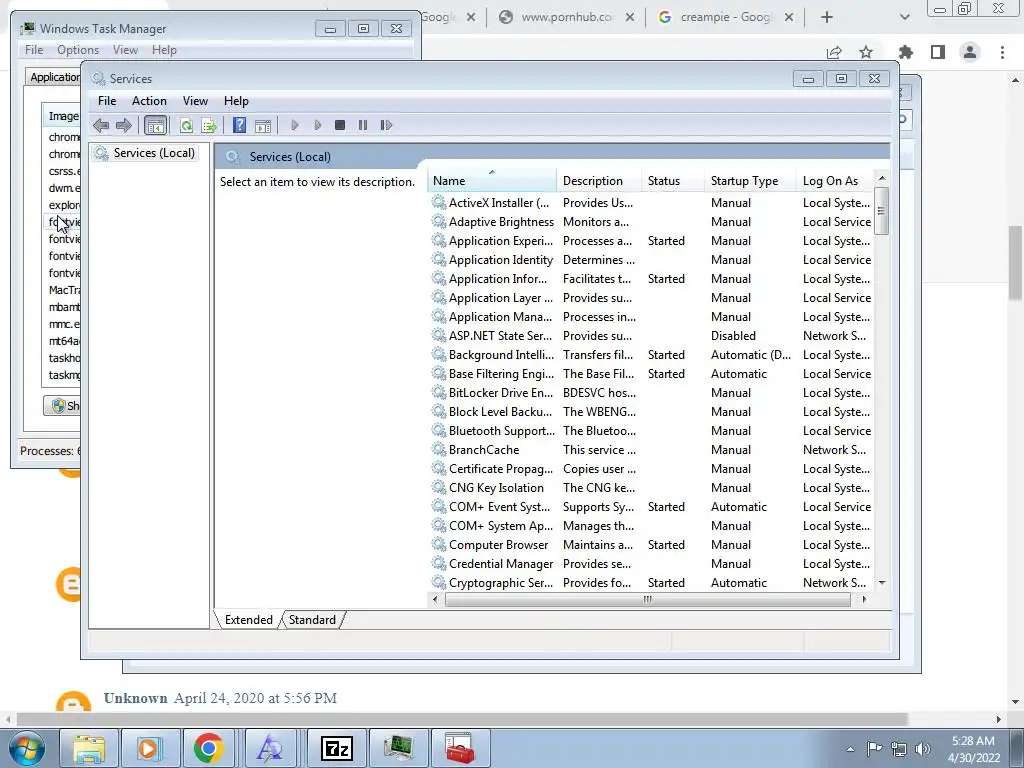This screenshot has height=768, width=1024.
Task: Click Chrome share page icon
Action: click(834, 52)
